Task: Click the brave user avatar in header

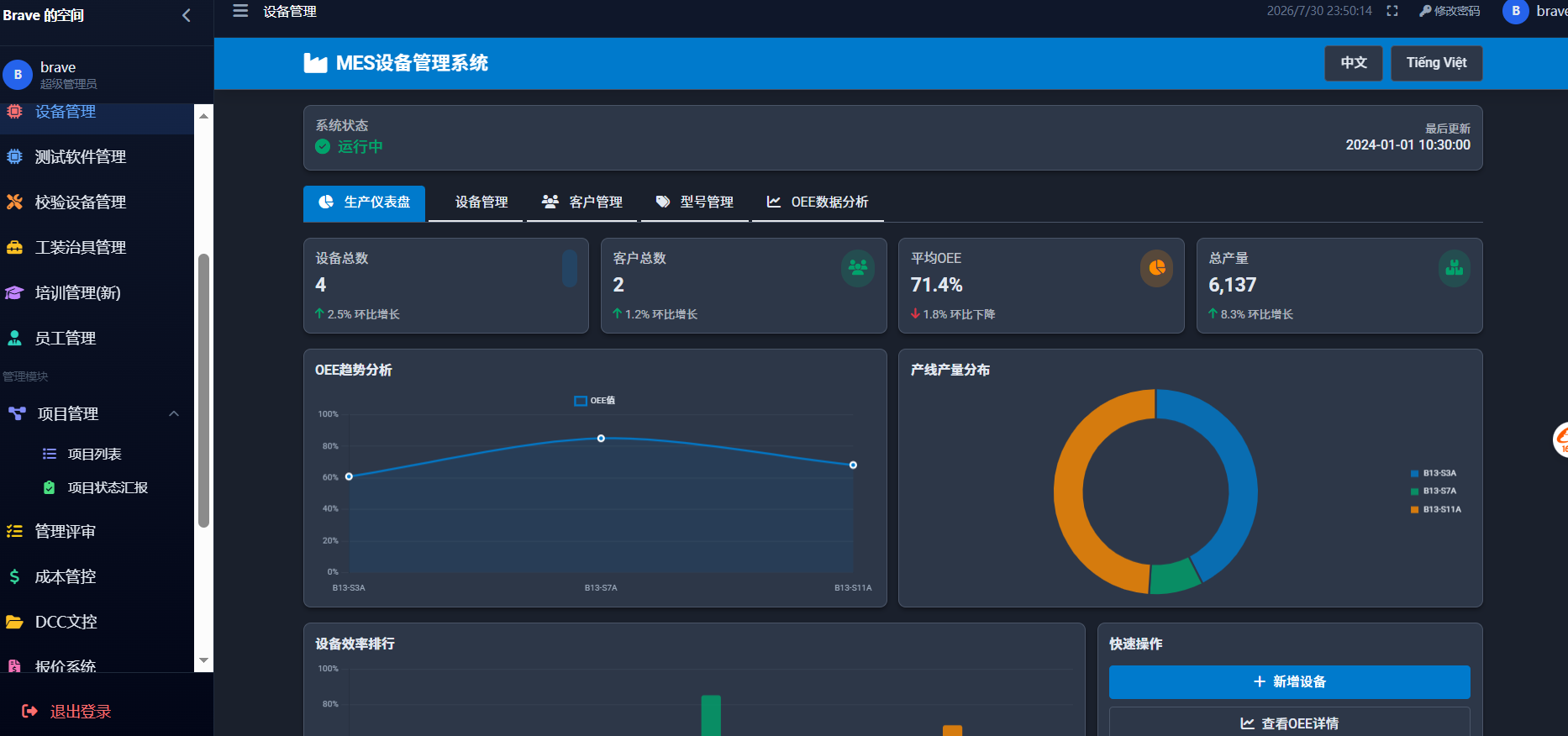Action: (x=1516, y=11)
